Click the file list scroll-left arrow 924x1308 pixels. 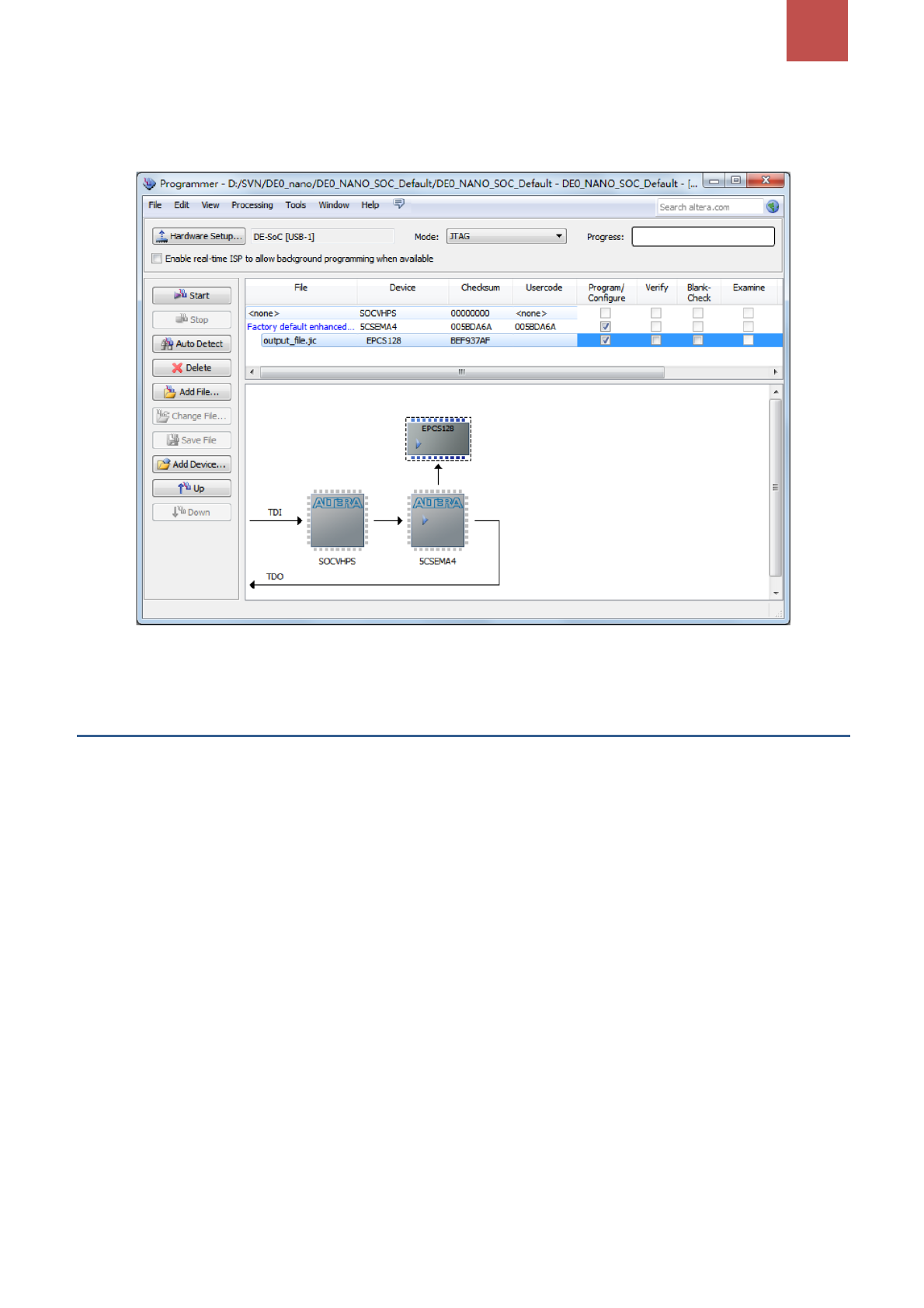pyautogui.click(x=252, y=372)
